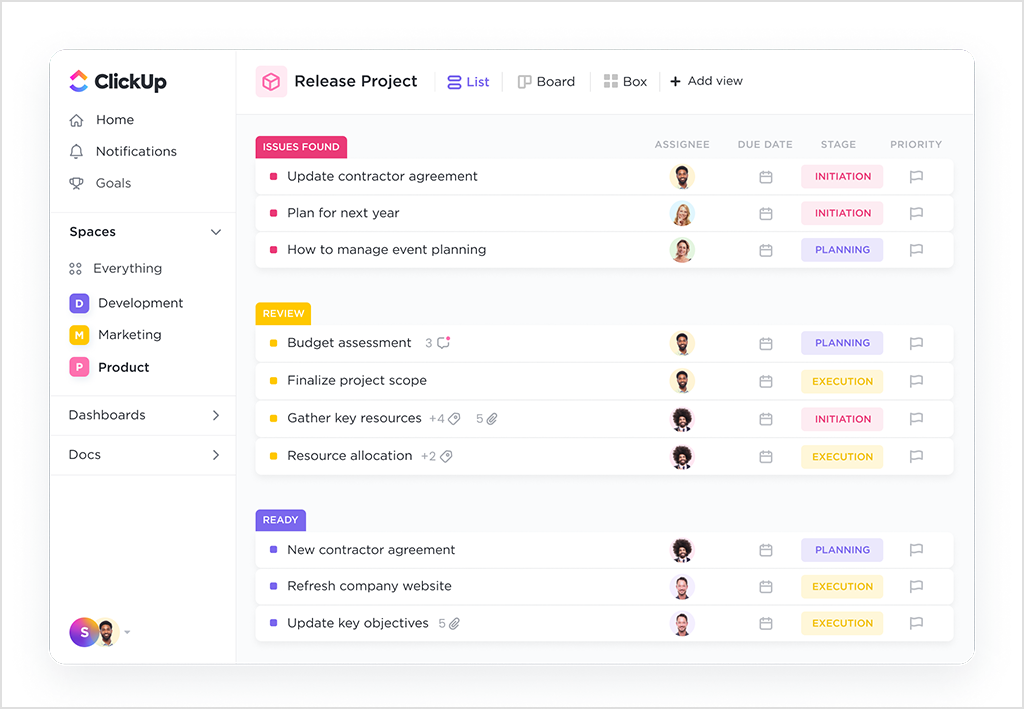Open the Goals section
Image resolution: width=1024 pixels, height=709 pixels.
point(112,183)
